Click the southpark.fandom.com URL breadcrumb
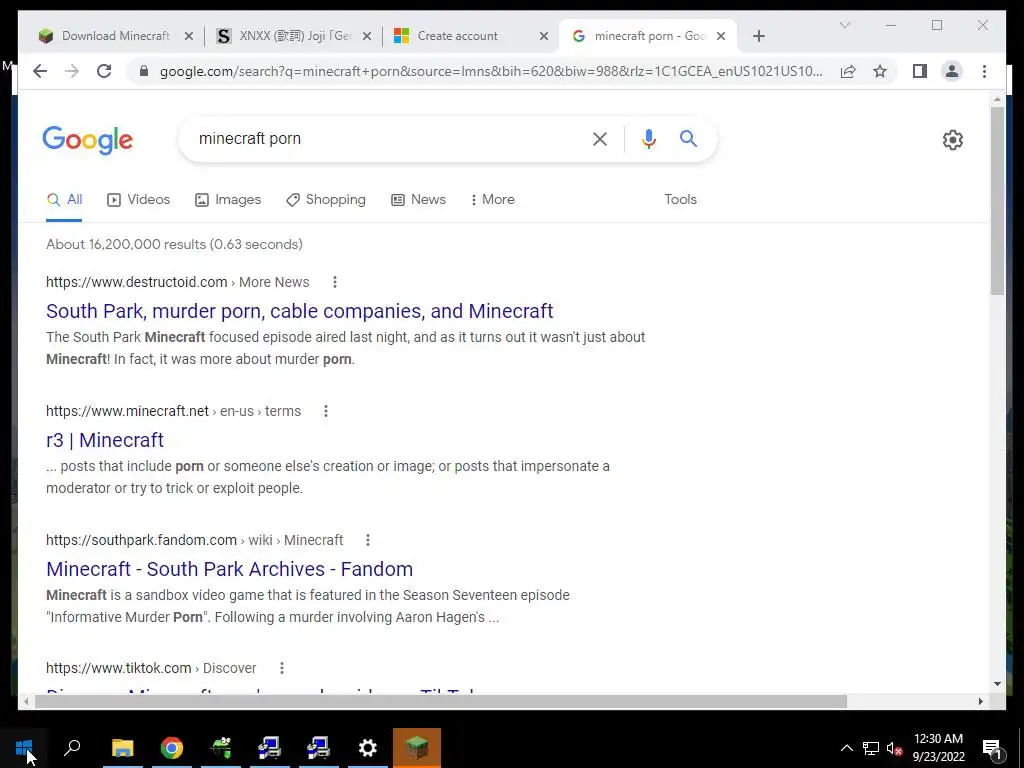1024x768 pixels. [x=195, y=540]
